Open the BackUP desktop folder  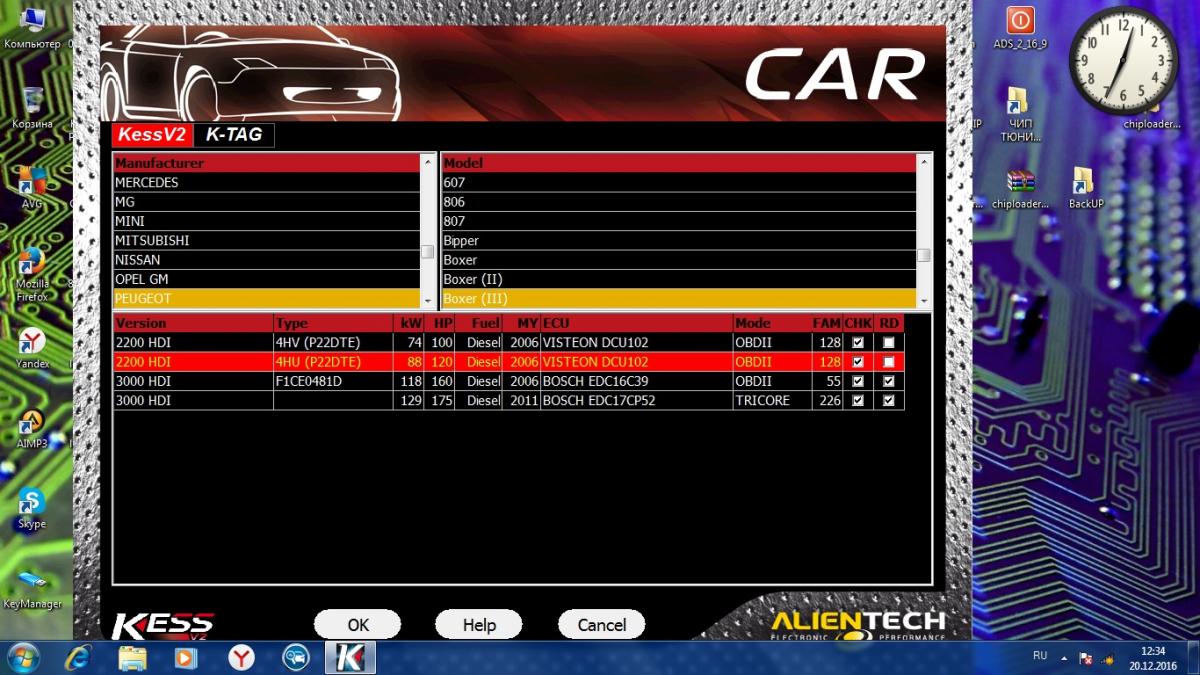[1085, 187]
